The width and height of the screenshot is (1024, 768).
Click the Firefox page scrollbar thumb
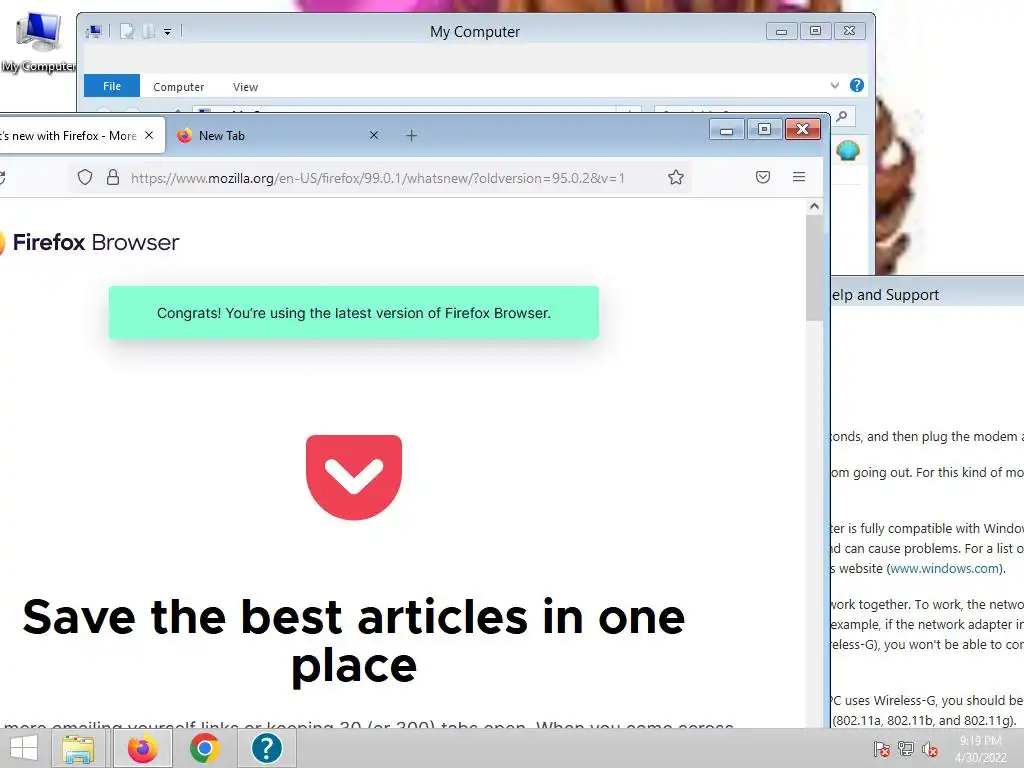[x=814, y=268]
